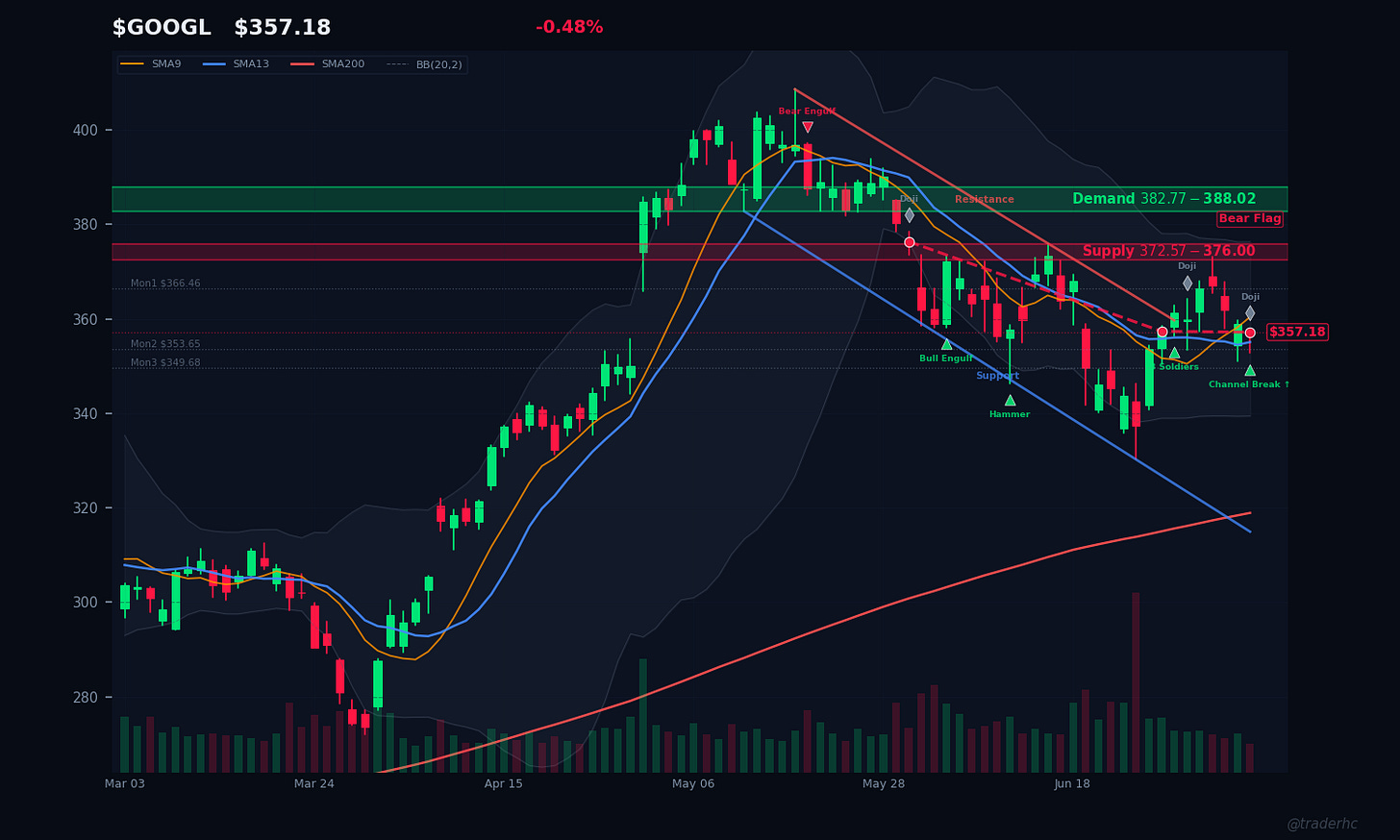Click the Mon1 $366.46 level label
This screenshot has height=840, width=1400.
(x=165, y=284)
